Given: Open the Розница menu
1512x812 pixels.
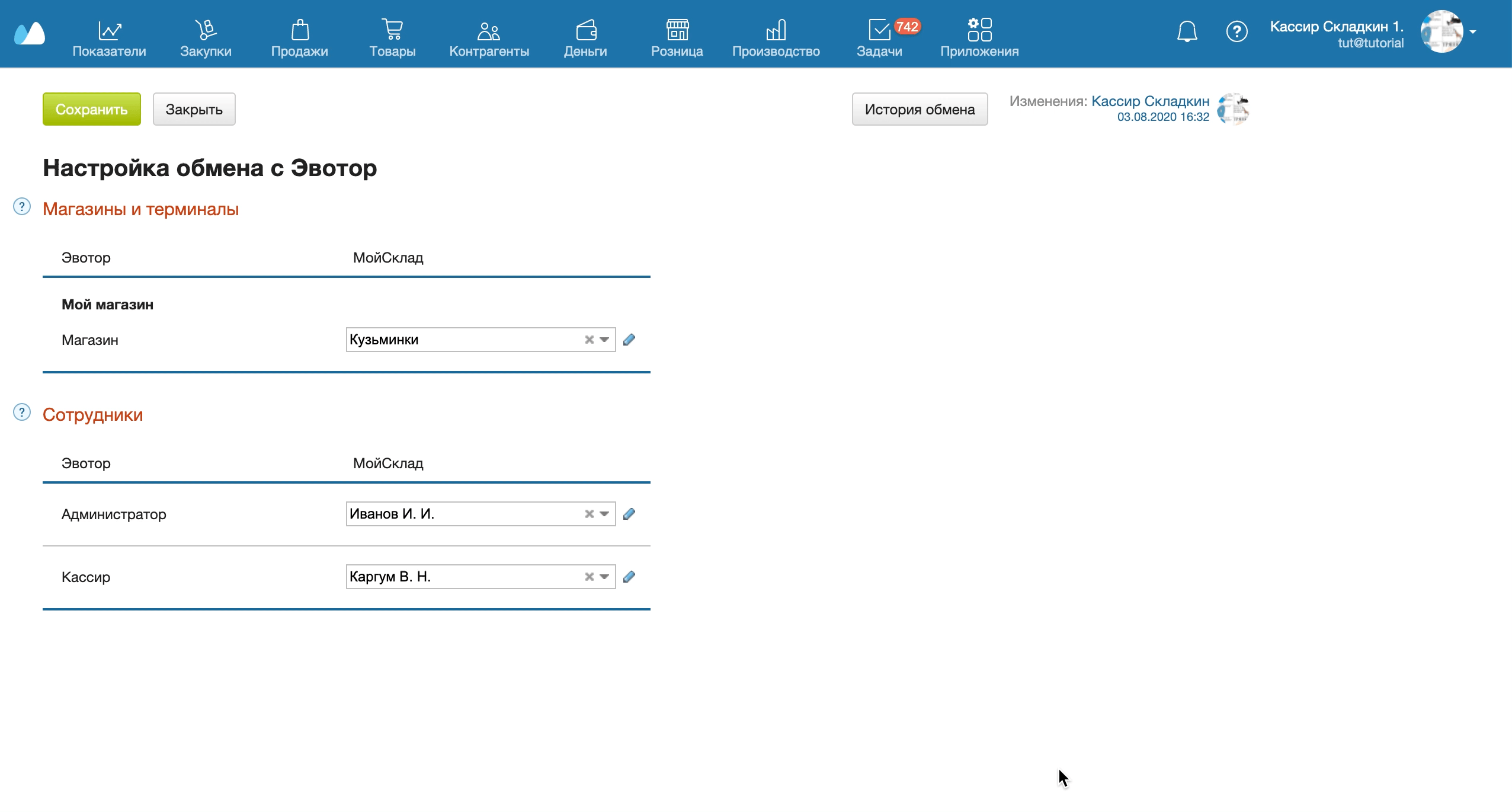Looking at the screenshot, I should point(677,37).
